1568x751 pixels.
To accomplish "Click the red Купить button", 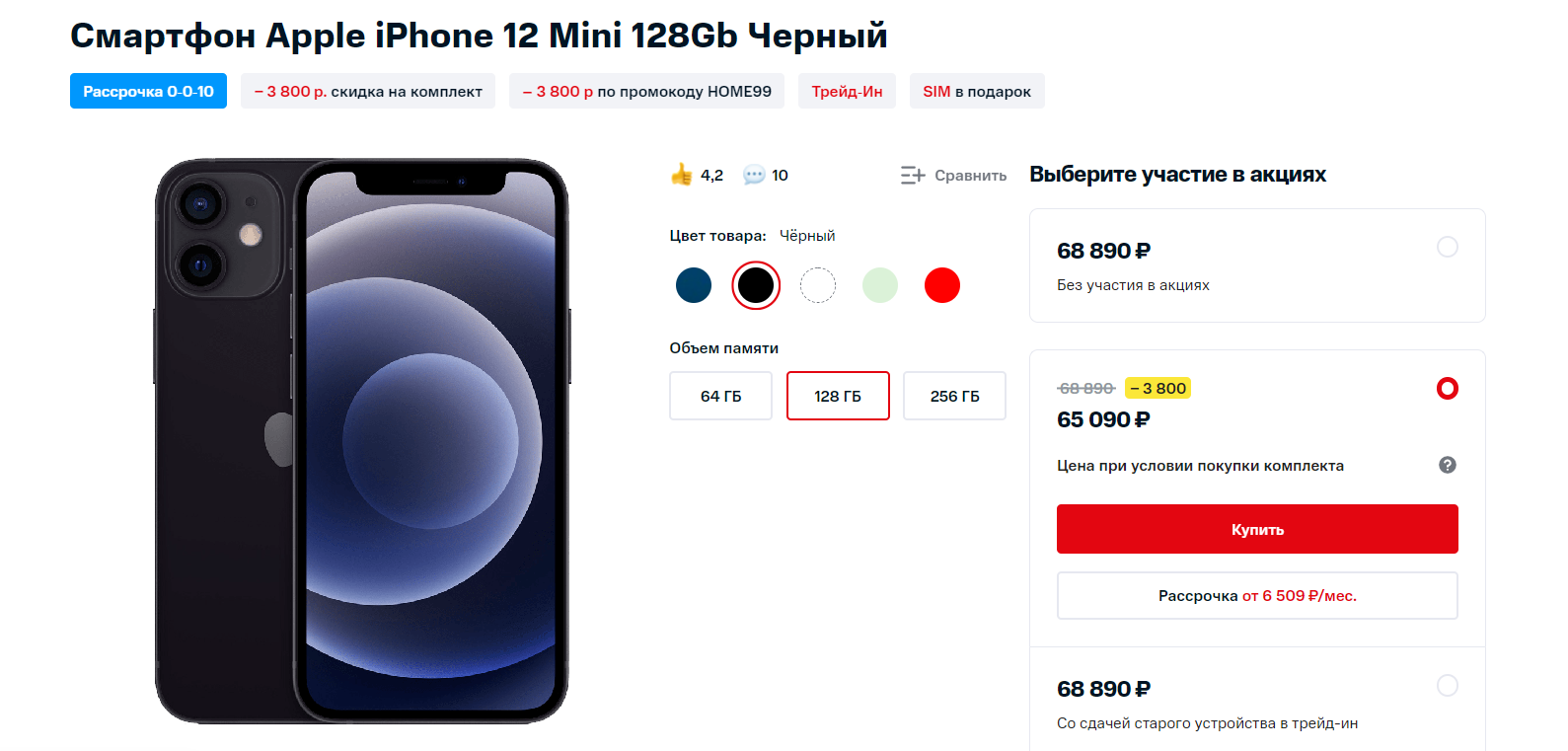I will 1257,529.
